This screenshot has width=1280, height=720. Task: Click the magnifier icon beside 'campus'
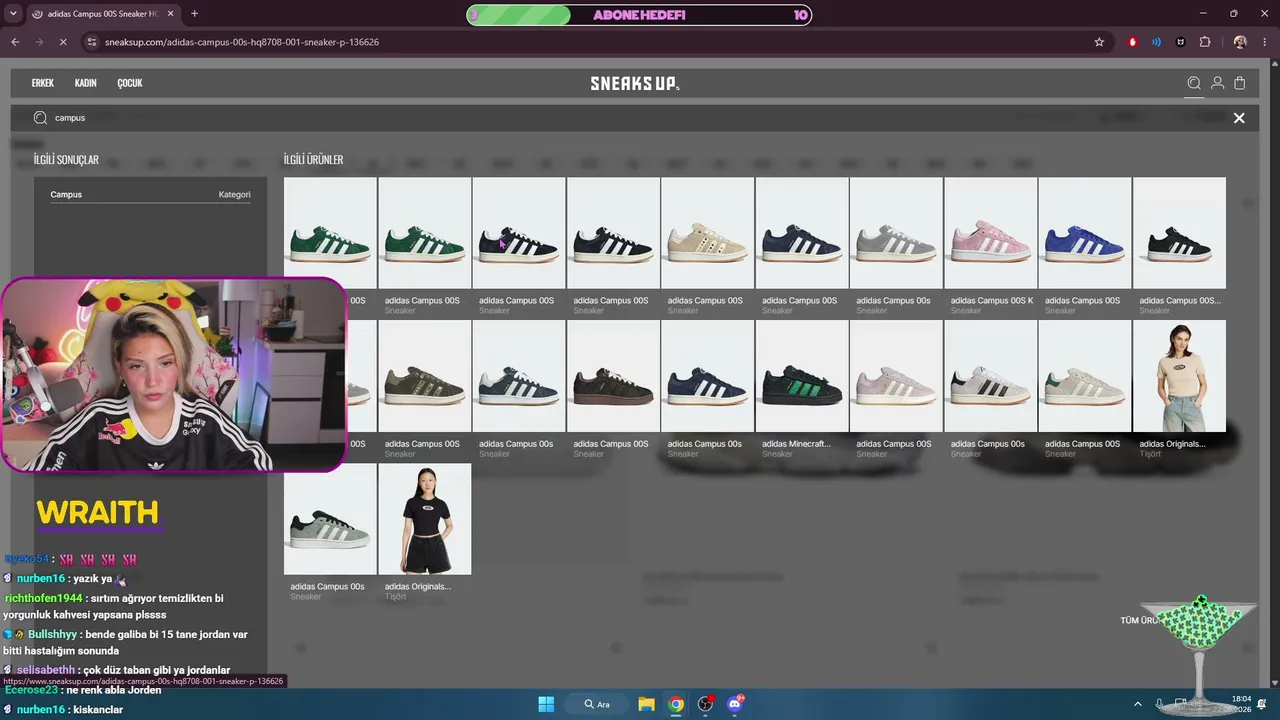(41, 118)
